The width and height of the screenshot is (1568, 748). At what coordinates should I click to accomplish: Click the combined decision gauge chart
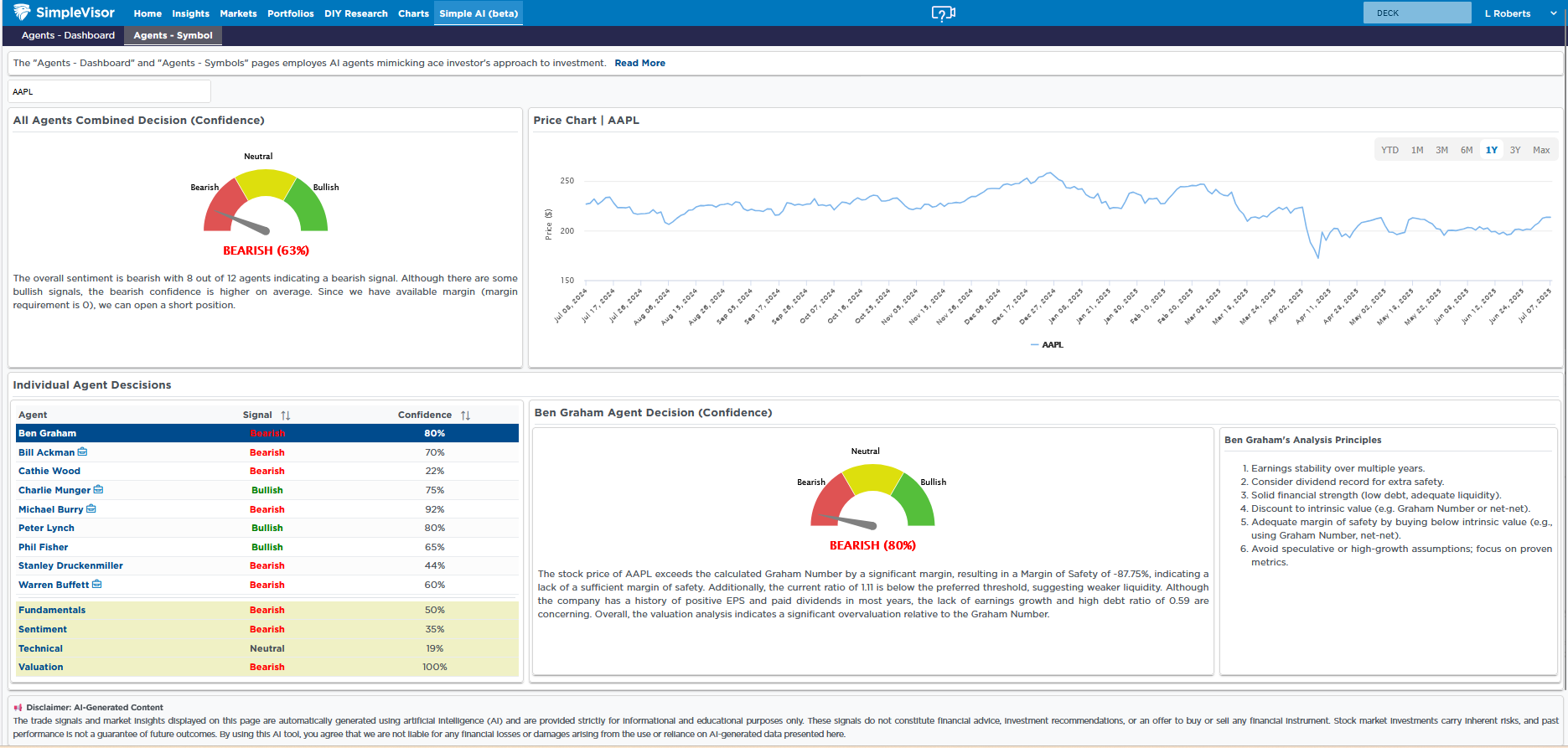[x=266, y=201]
